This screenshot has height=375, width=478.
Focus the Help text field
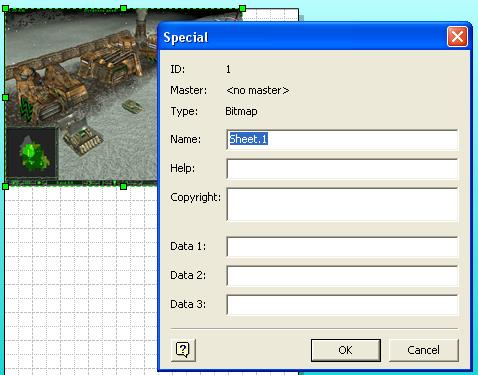tap(342, 169)
